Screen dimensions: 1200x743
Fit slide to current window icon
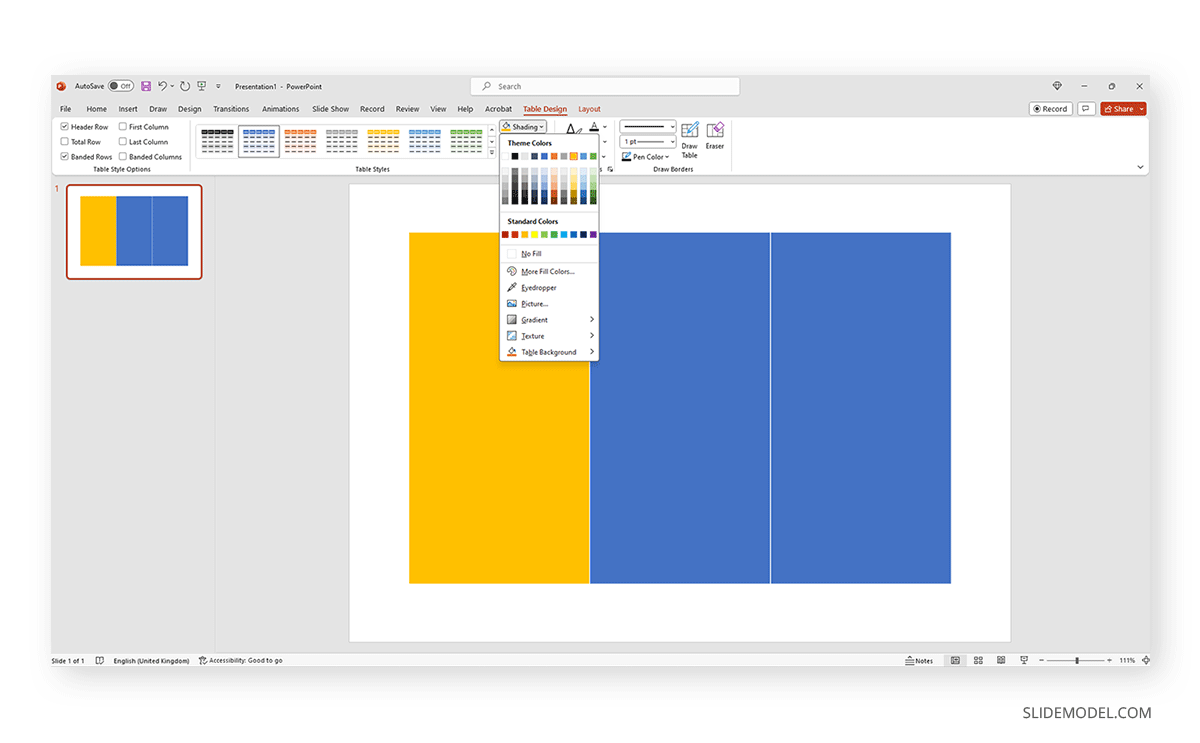(x=1145, y=661)
